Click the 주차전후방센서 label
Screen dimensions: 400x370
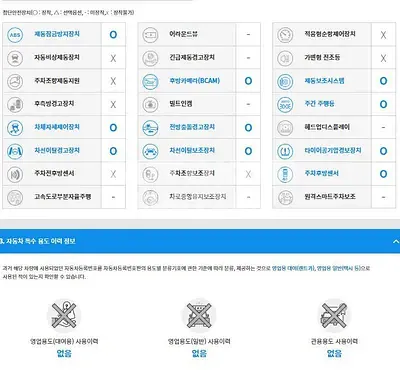(x=54, y=173)
